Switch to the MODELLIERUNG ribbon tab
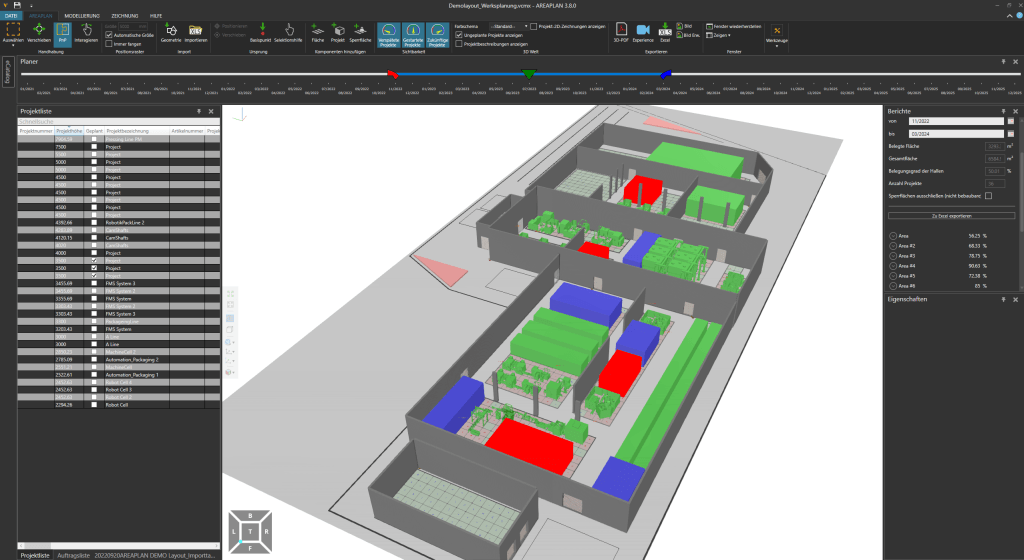 click(95, 18)
